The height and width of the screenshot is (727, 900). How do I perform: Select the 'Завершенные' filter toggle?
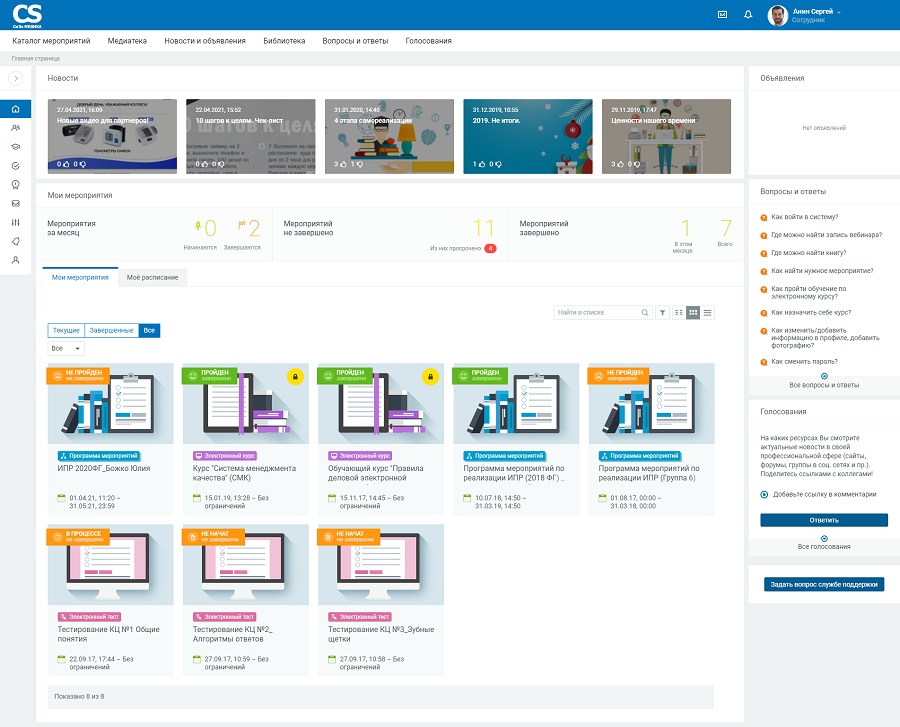tap(111, 330)
